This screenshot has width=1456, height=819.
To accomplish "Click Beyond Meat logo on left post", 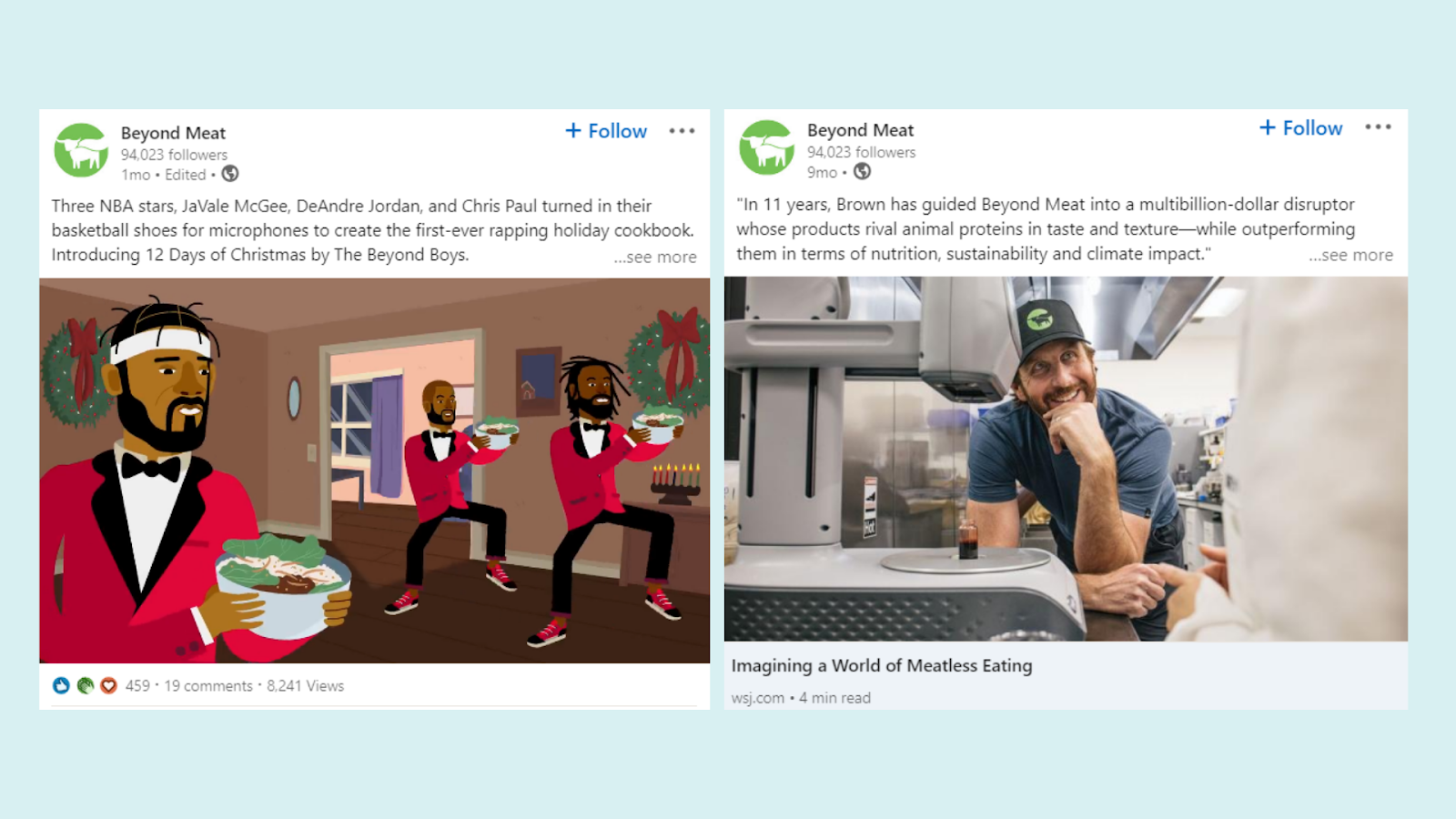I will (x=81, y=150).
